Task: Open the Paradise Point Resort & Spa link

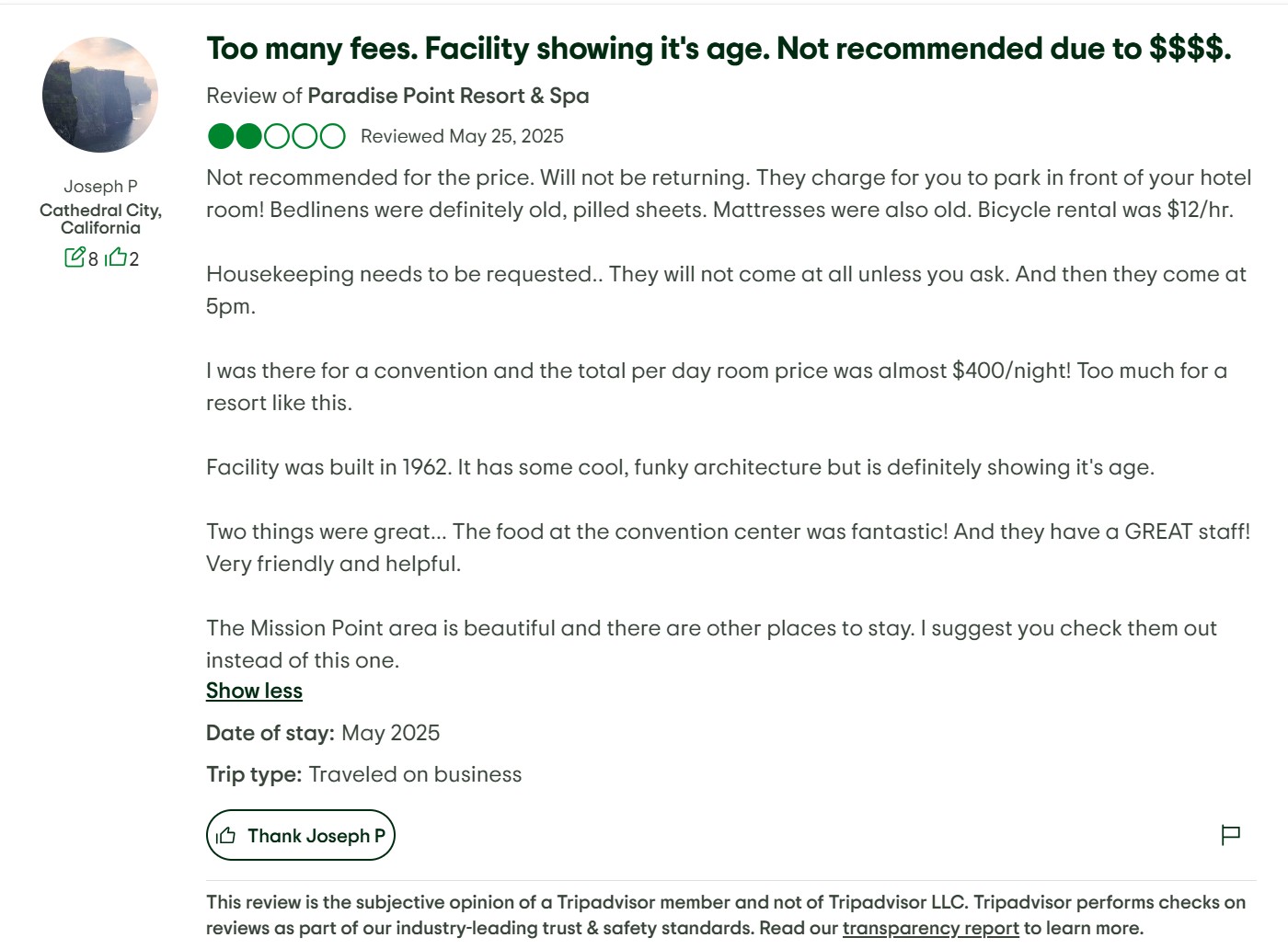Action: 448,96
